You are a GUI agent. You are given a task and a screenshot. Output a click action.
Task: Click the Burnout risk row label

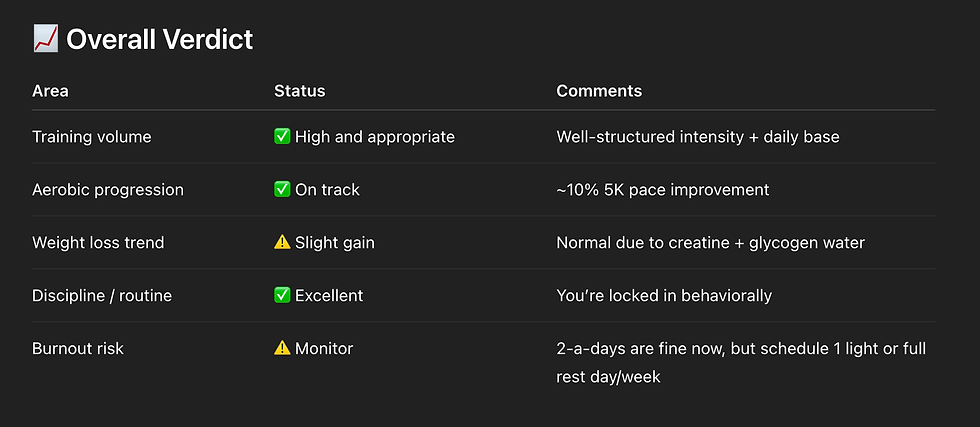coord(79,349)
